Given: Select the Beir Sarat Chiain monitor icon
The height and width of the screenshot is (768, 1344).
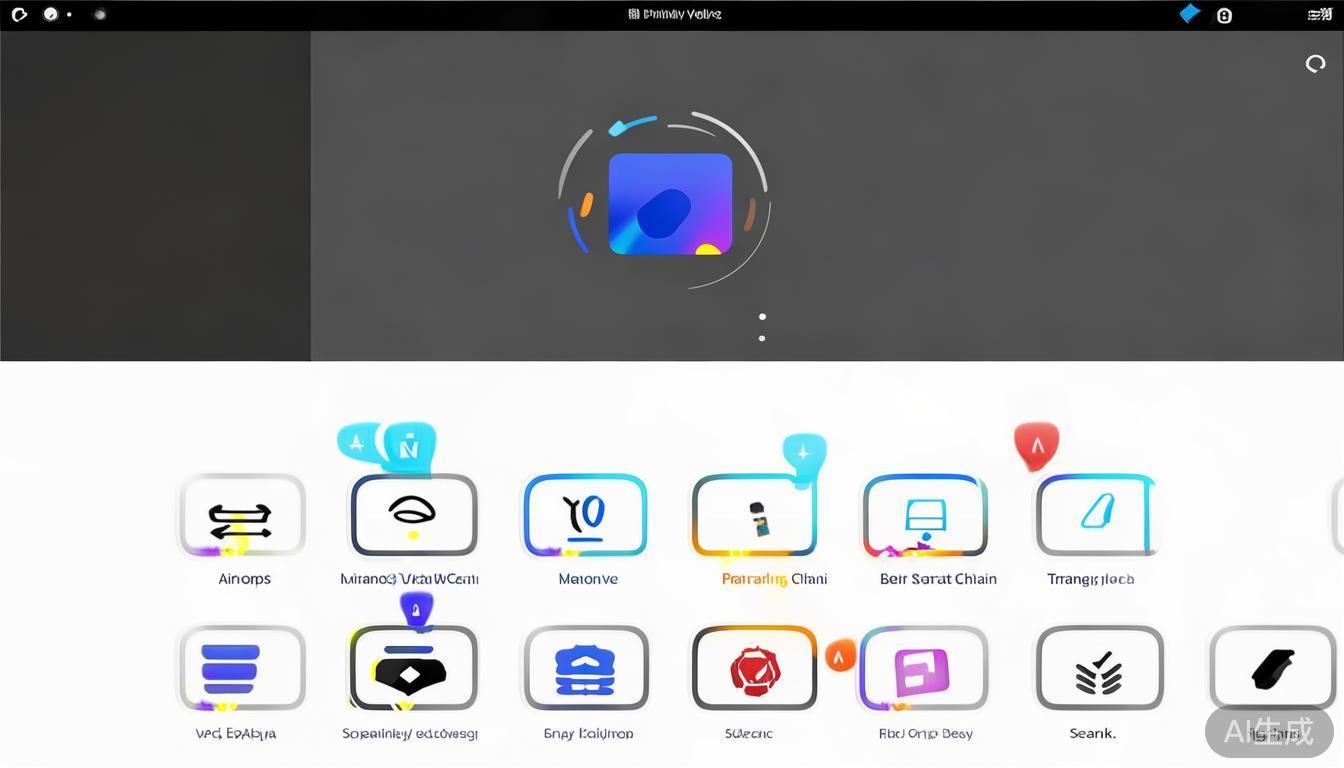Looking at the screenshot, I should tap(925, 516).
